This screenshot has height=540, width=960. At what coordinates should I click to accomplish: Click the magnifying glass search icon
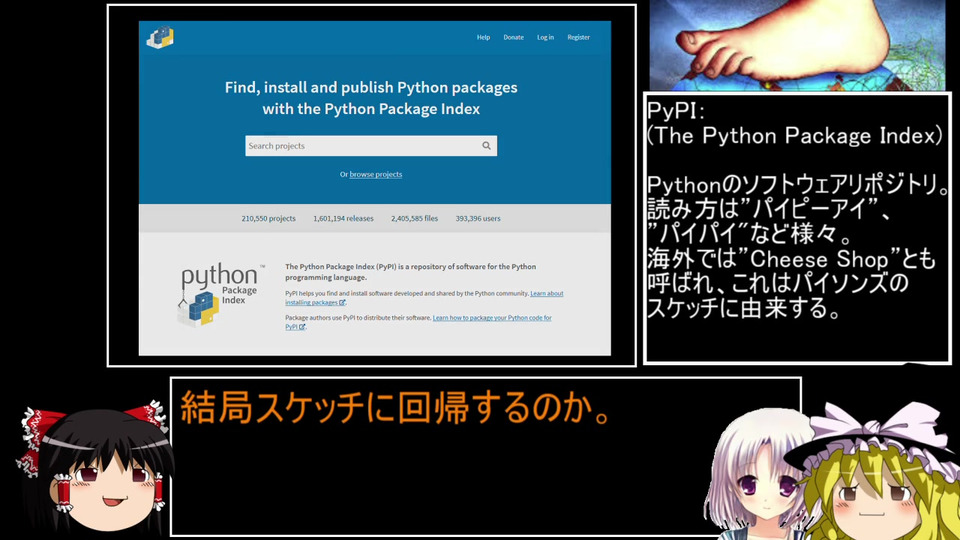pyautogui.click(x=486, y=146)
